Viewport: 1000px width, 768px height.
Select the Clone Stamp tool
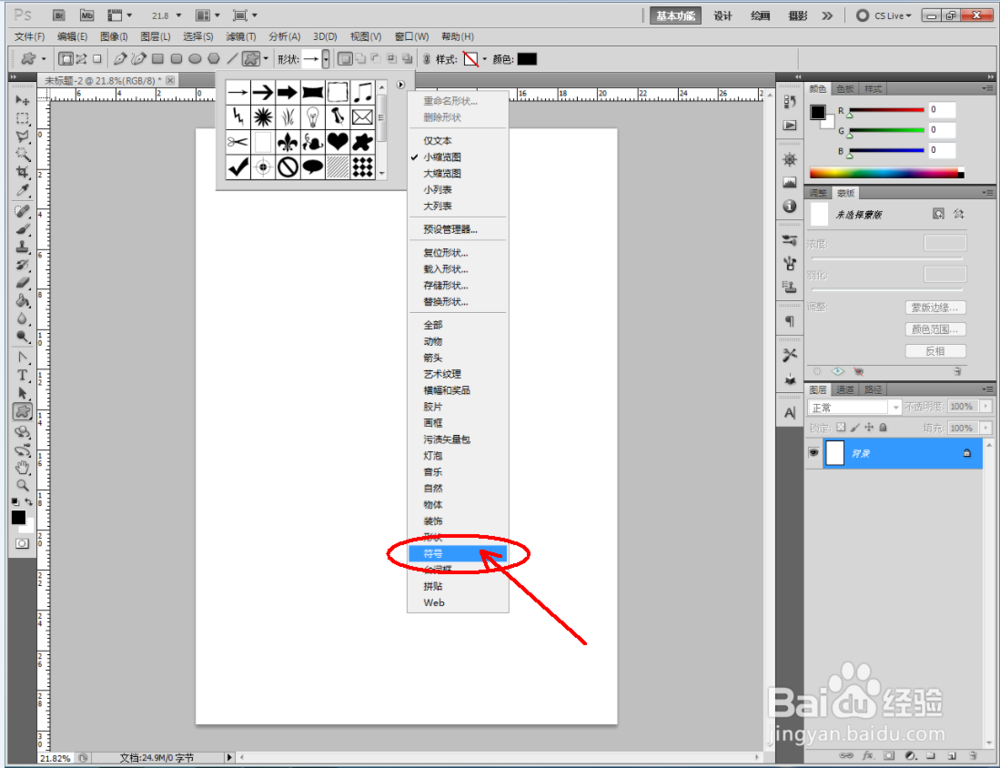coord(22,247)
